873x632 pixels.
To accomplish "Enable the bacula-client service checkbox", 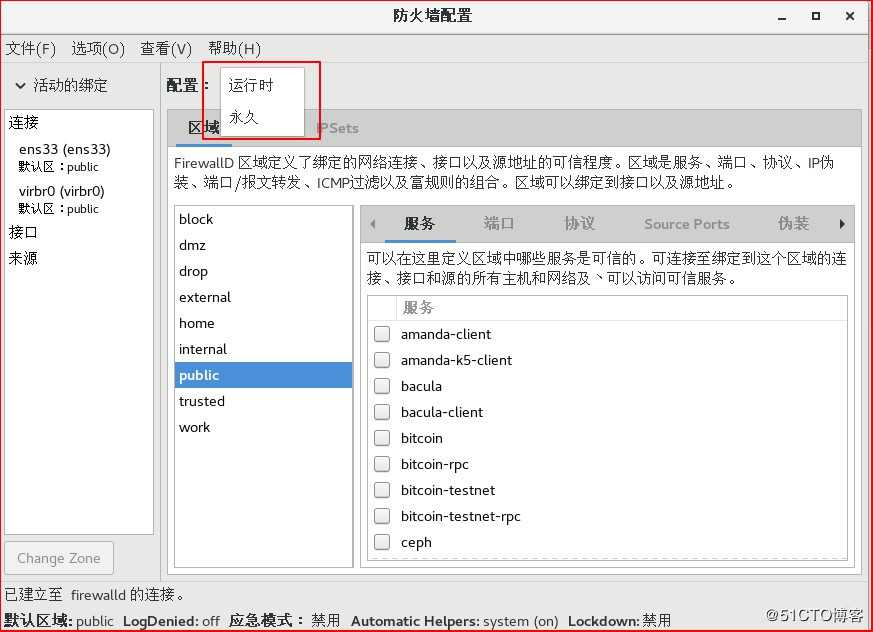I will [382, 412].
